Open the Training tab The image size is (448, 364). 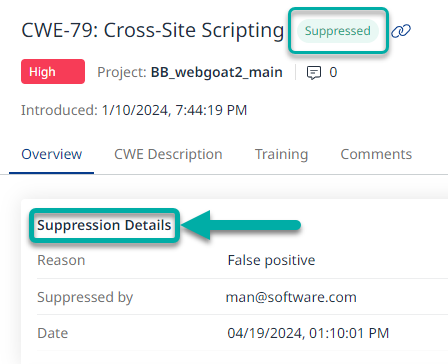(282, 154)
